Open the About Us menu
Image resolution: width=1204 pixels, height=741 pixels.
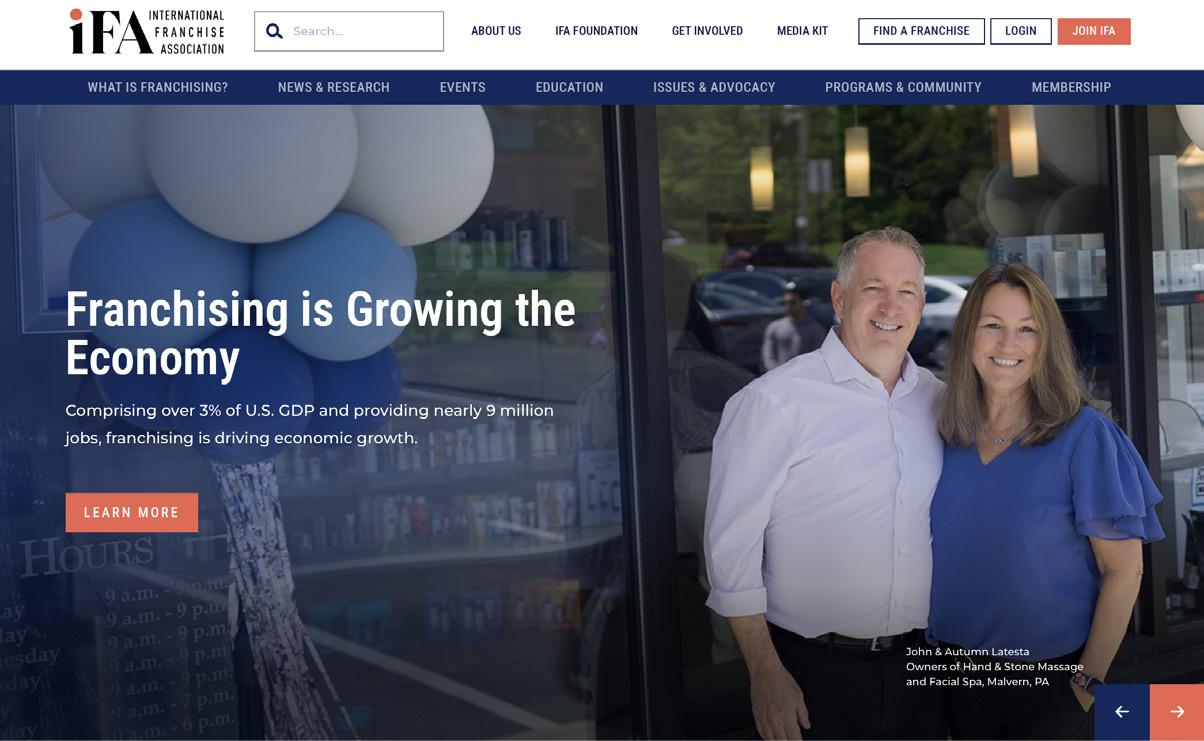496,31
